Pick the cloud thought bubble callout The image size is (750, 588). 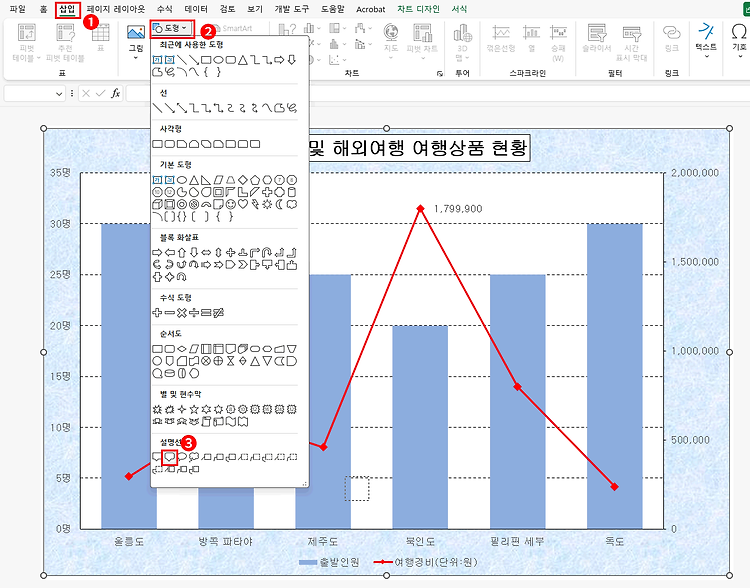coord(194,457)
